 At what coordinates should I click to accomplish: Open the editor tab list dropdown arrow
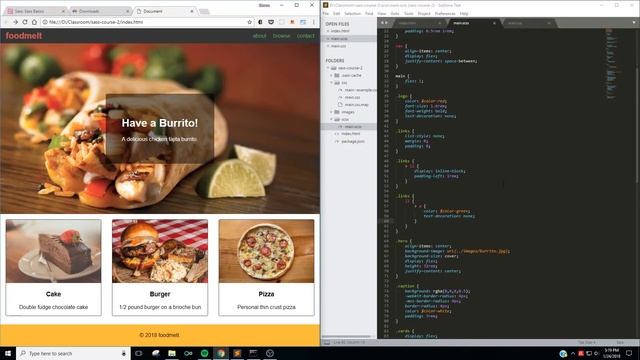[x=634, y=23]
